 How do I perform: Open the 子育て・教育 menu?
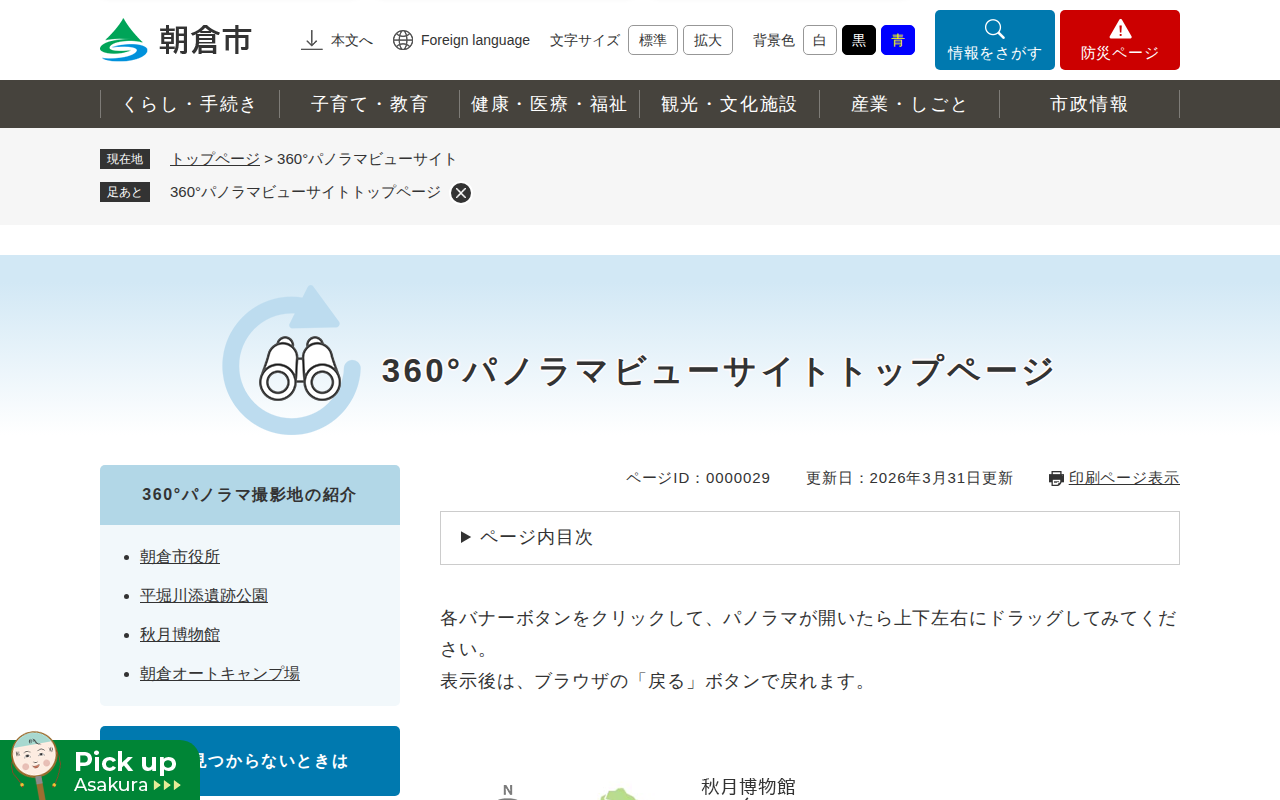pos(370,104)
